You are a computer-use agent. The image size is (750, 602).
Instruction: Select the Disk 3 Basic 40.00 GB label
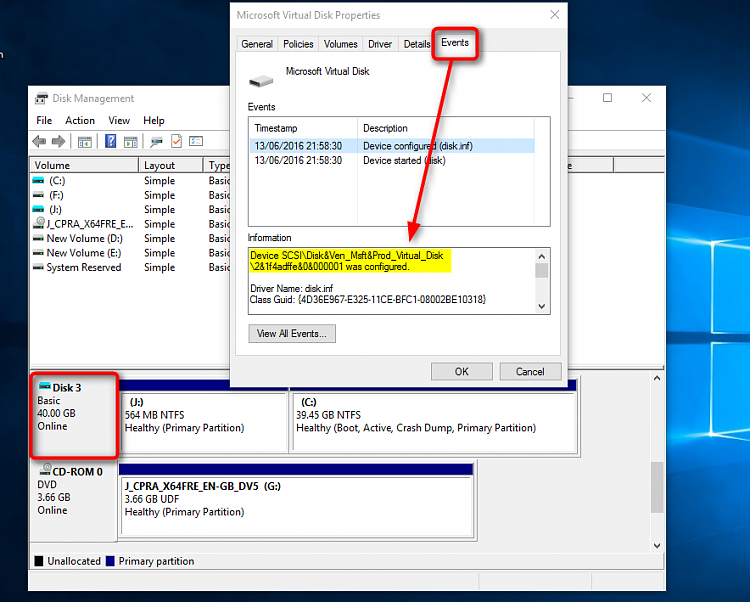(x=74, y=416)
